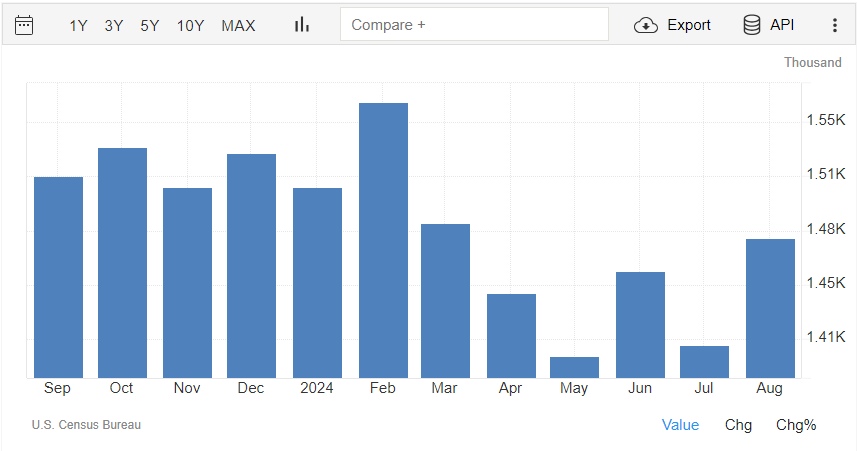The image size is (857, 451).
Task: Open the three-dot more options menu
Action: click(835, 25)
